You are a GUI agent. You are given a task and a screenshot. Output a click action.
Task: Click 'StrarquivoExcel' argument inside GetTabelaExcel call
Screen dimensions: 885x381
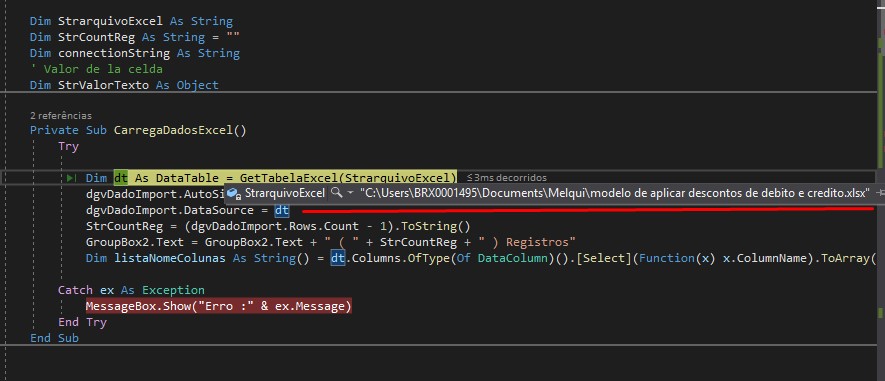397,178
